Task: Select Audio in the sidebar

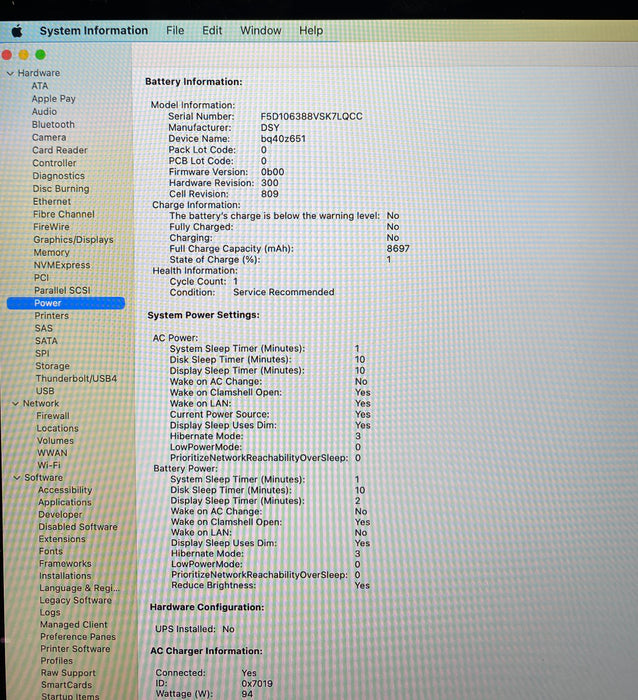Action: tap(44, 112)
